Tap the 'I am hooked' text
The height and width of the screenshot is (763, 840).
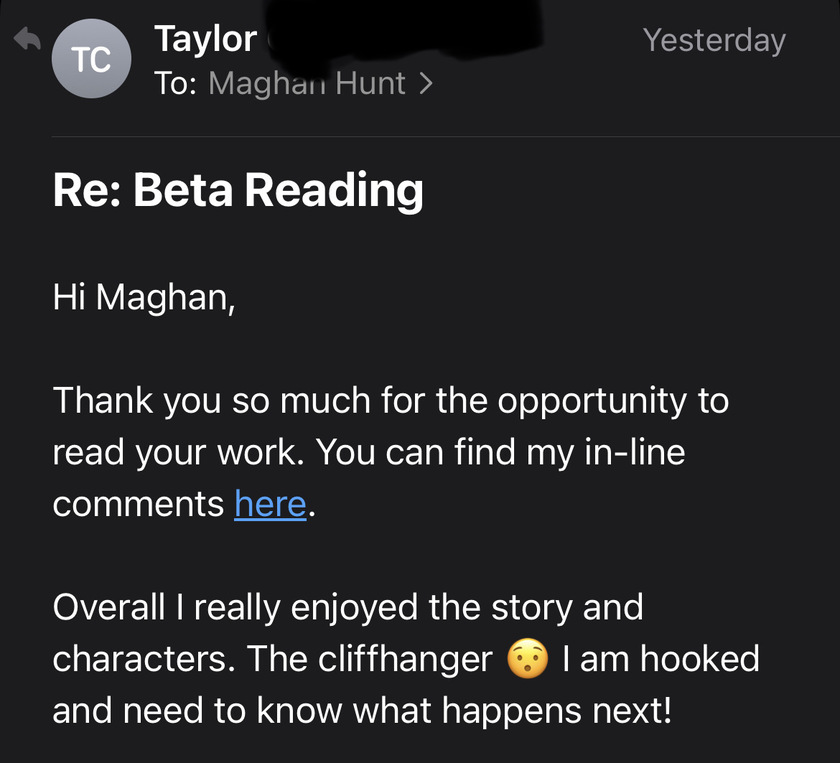(x=661, y=659)
